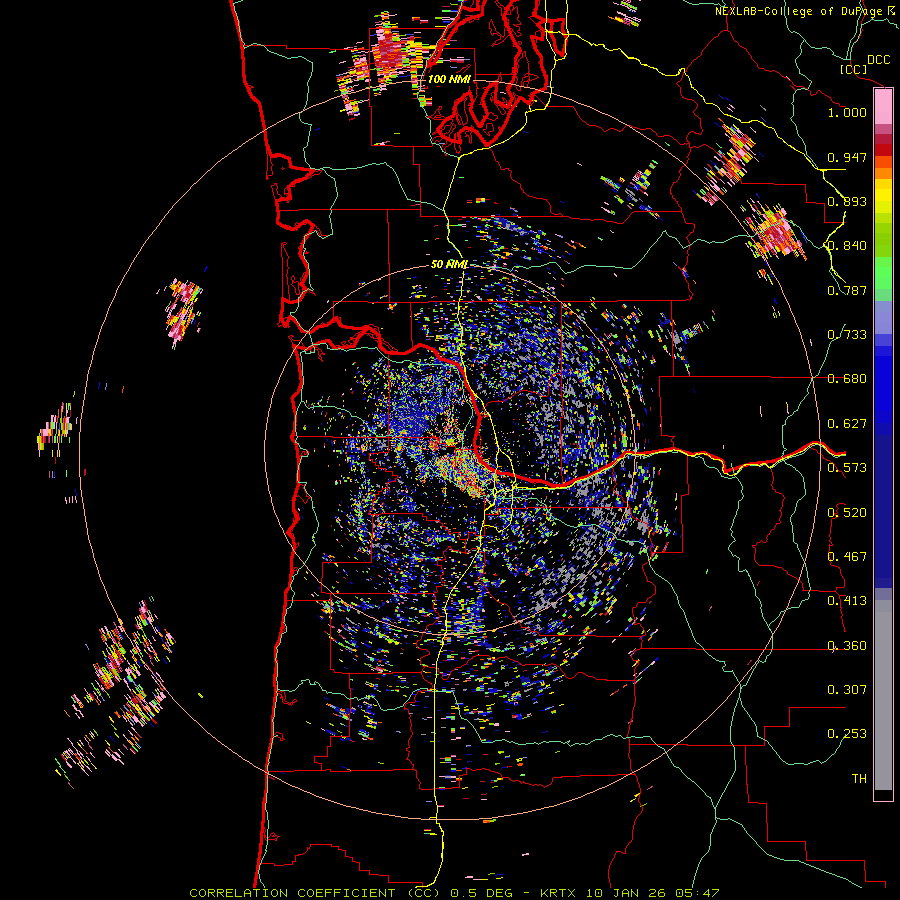The image size is (900, 900).
Task: Select the 0.253 legend value
Action: (x=847, y=734)
